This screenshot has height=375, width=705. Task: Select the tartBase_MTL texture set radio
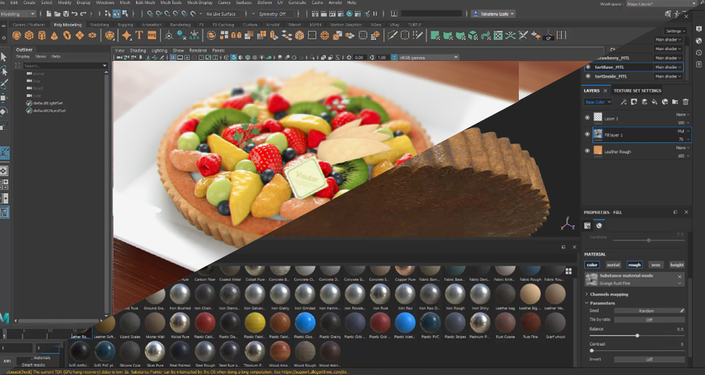click(588, 67)
